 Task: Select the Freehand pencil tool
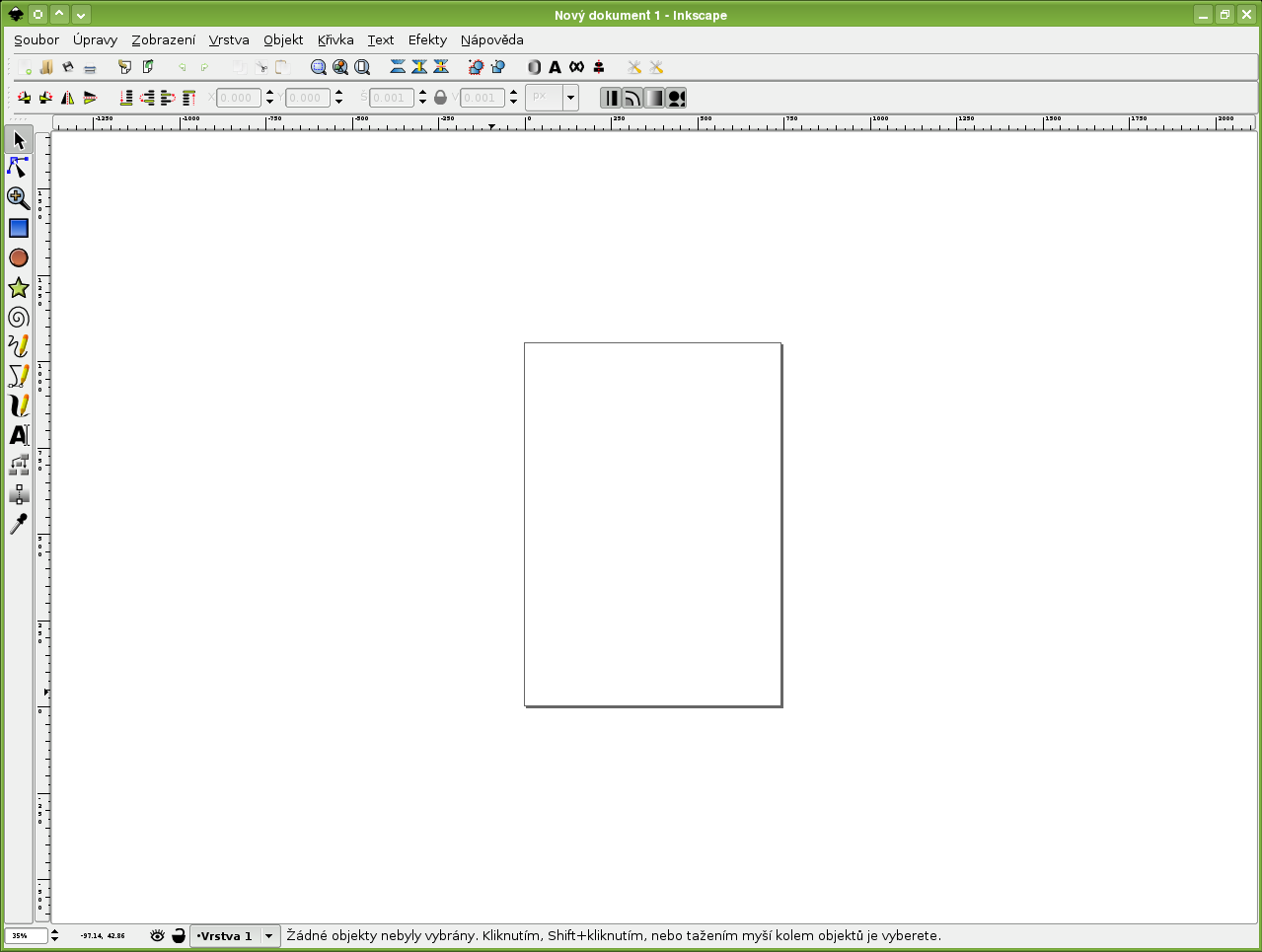click(x=18, y=346)
